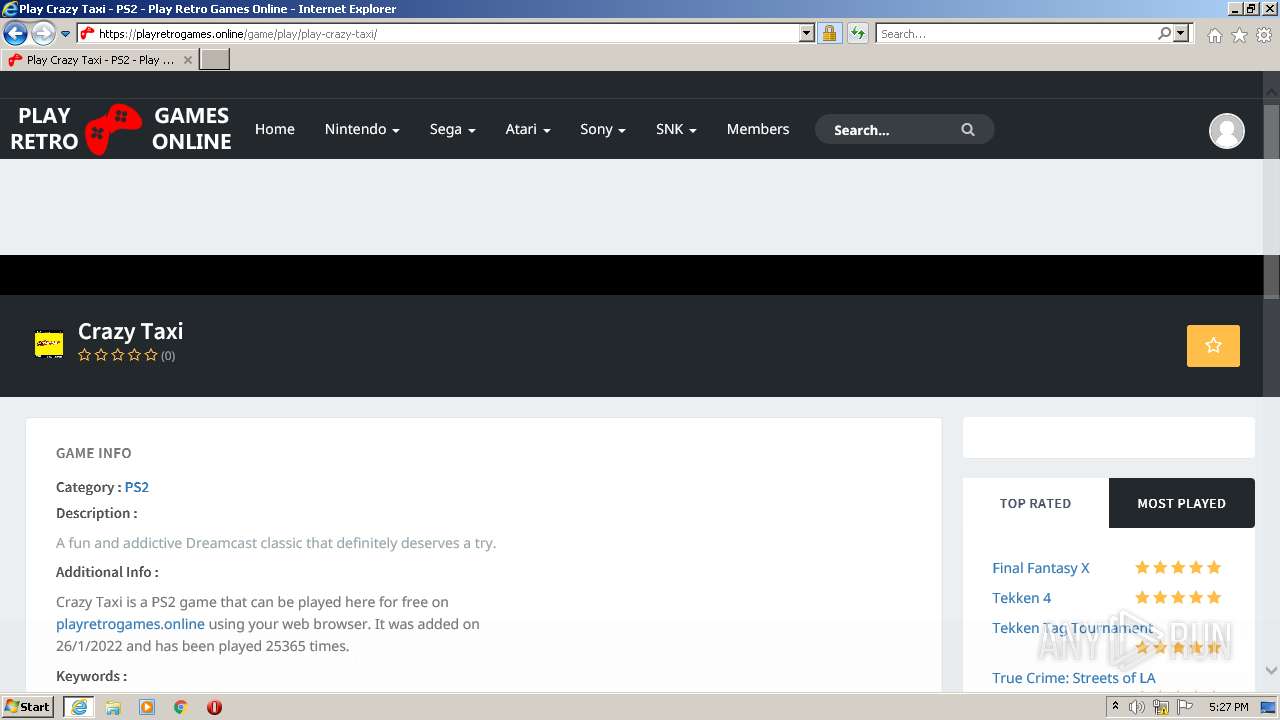1280x720 pixels.
Task: Rate Crazy Taxi three stars
Action: (118, 355)
